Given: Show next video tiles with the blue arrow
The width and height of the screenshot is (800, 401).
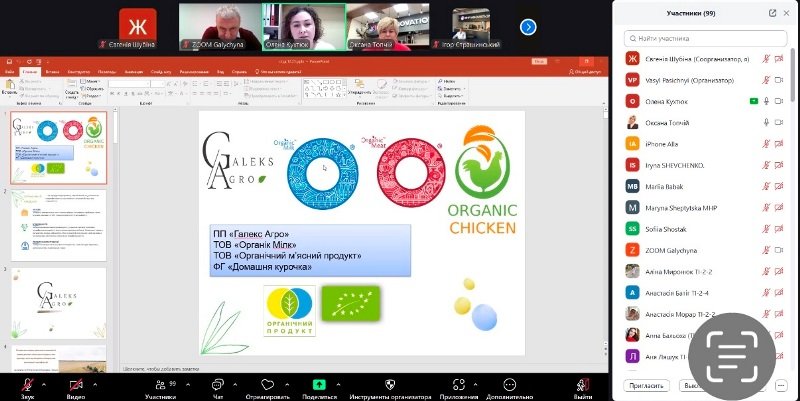Looking at the screenshot, I should click(x=528, y=27).
